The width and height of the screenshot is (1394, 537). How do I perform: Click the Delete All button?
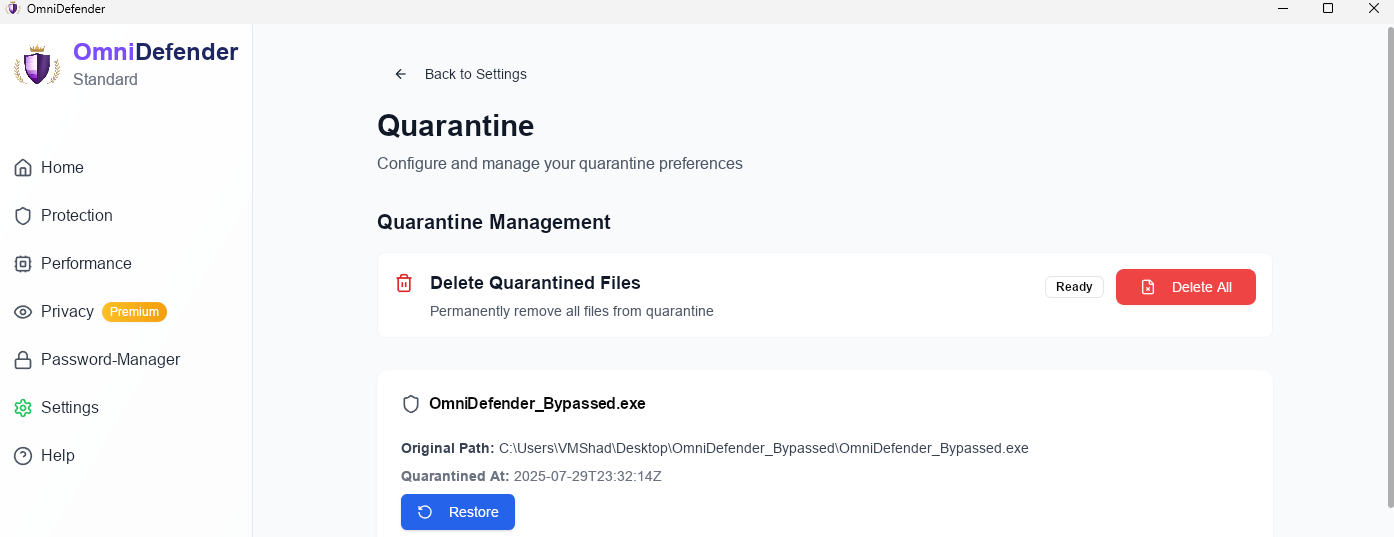point(1186,287)
